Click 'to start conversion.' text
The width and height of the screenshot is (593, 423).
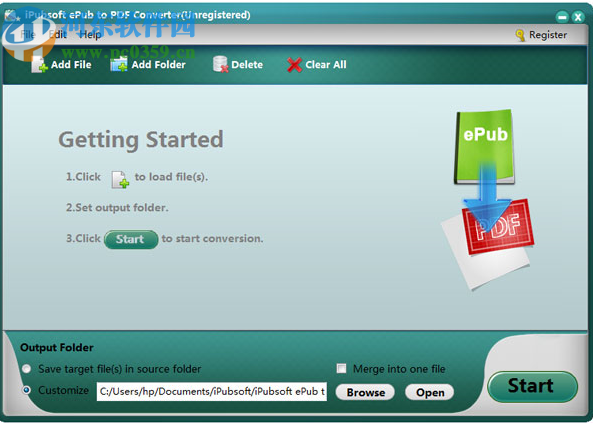212,239
